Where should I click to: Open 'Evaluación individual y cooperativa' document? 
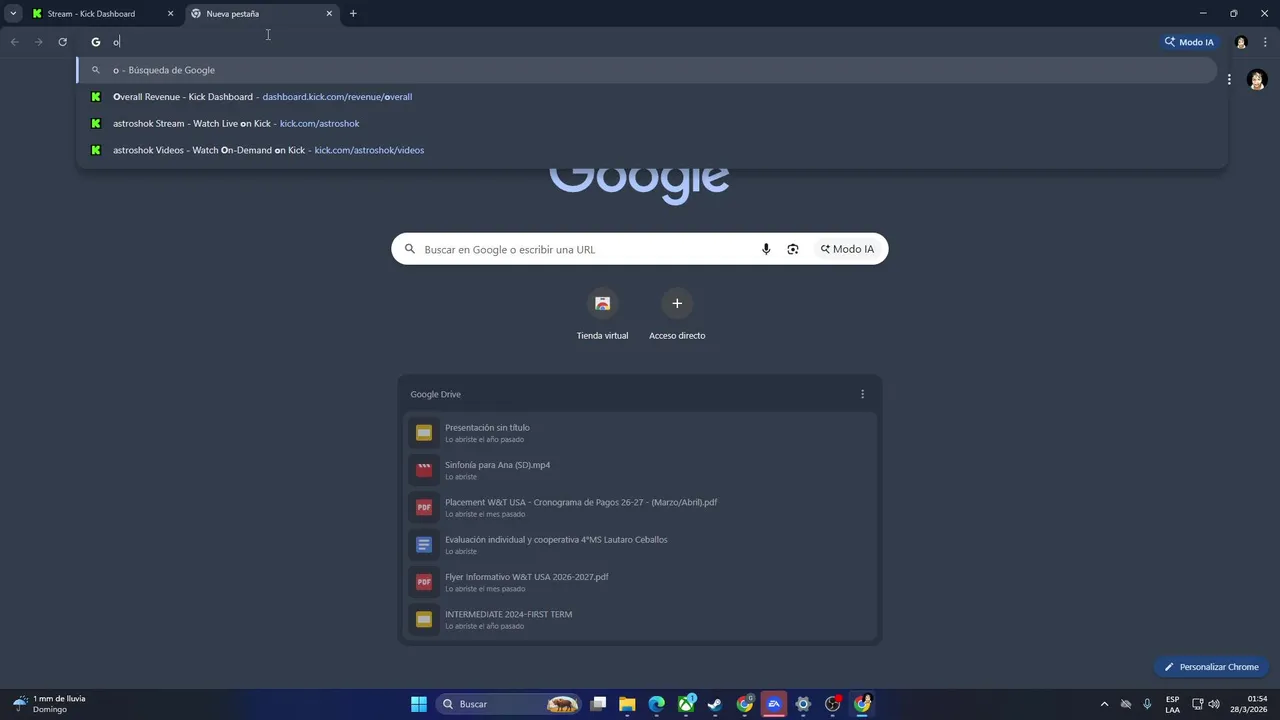coord(640,545)
